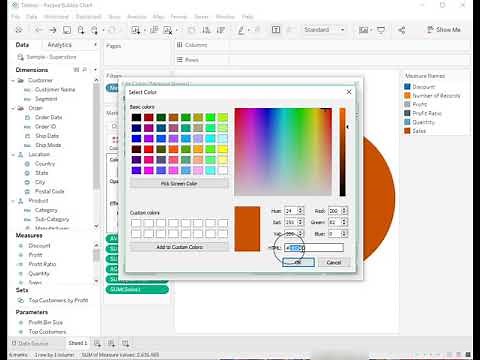The image size is (480, 360).
Task: Click the Sales legend color swatch
Action: point(407,131)
